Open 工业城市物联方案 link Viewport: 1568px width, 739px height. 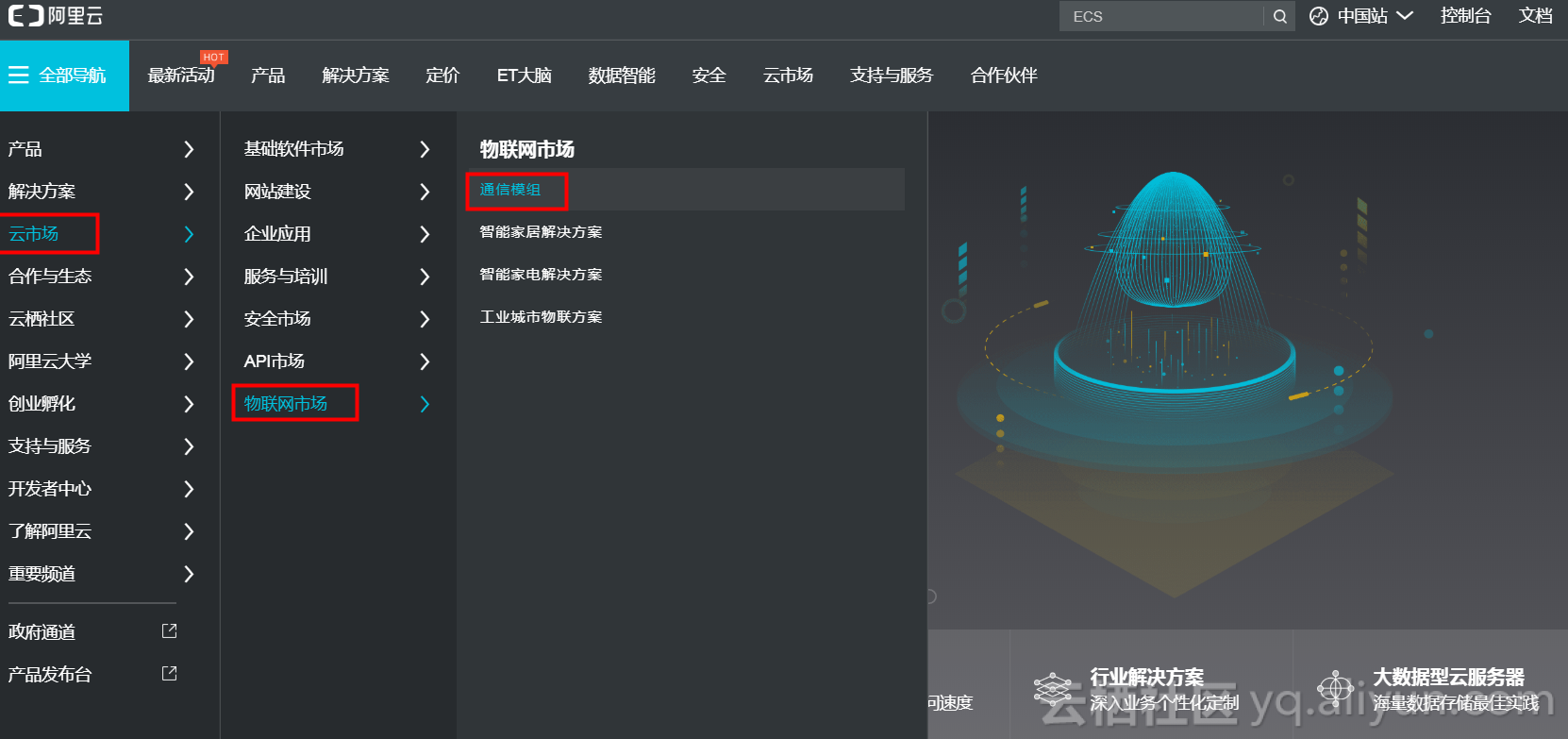(x=541, y=317)
